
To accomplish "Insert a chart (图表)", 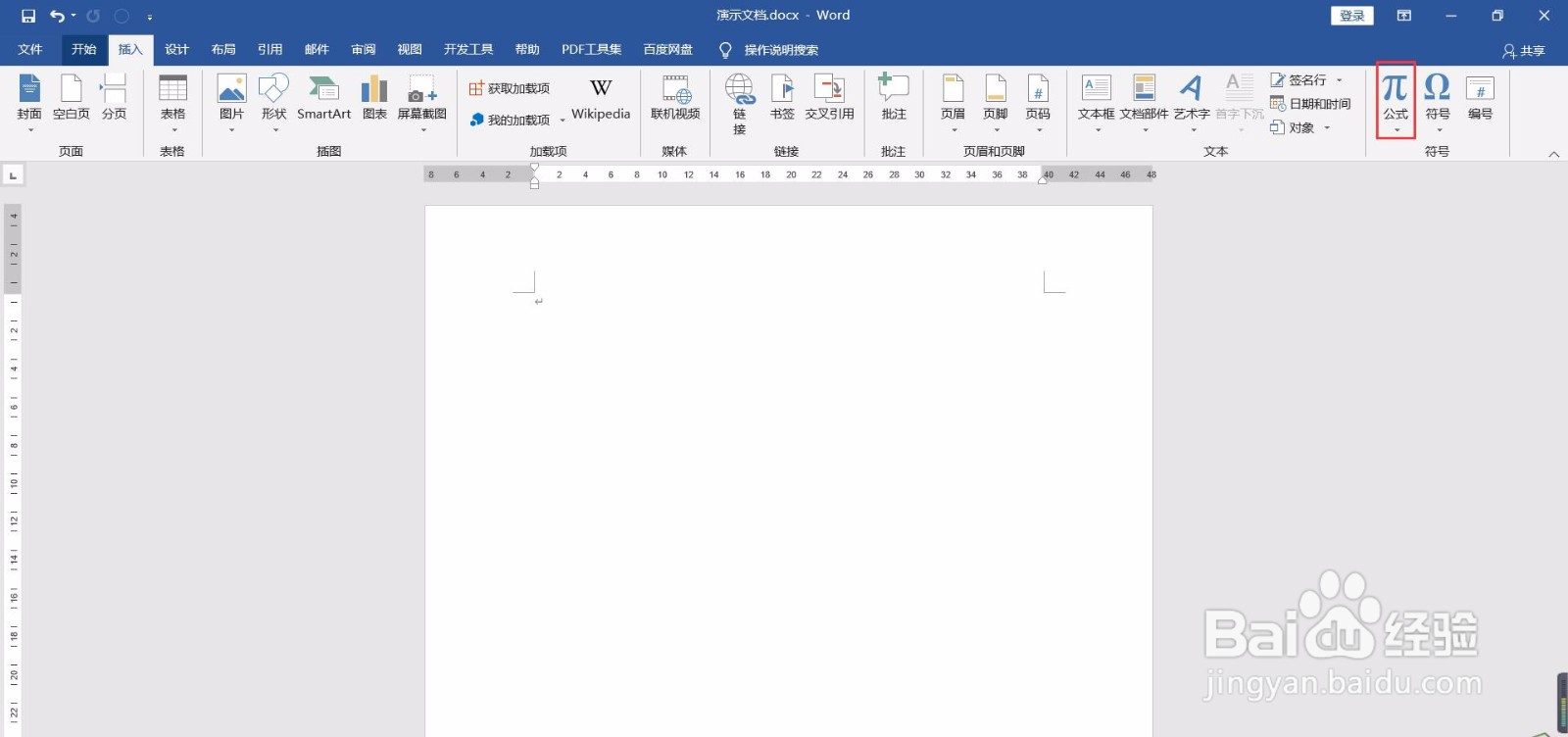I will (x=374, y=98).
